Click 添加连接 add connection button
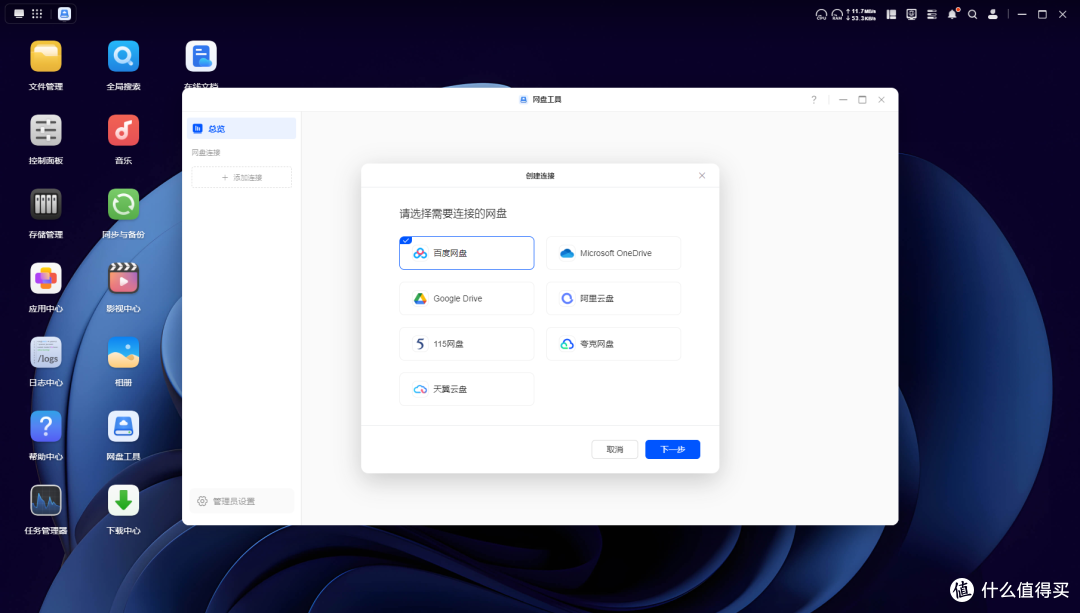The image size is (1080, 613). point(241,177)
